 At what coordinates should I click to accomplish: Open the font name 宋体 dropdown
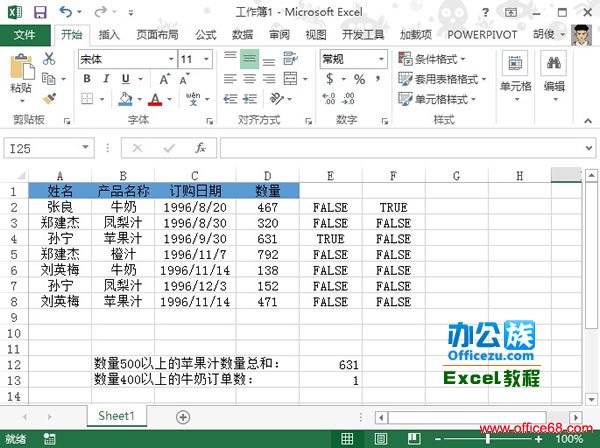[171, 59]
